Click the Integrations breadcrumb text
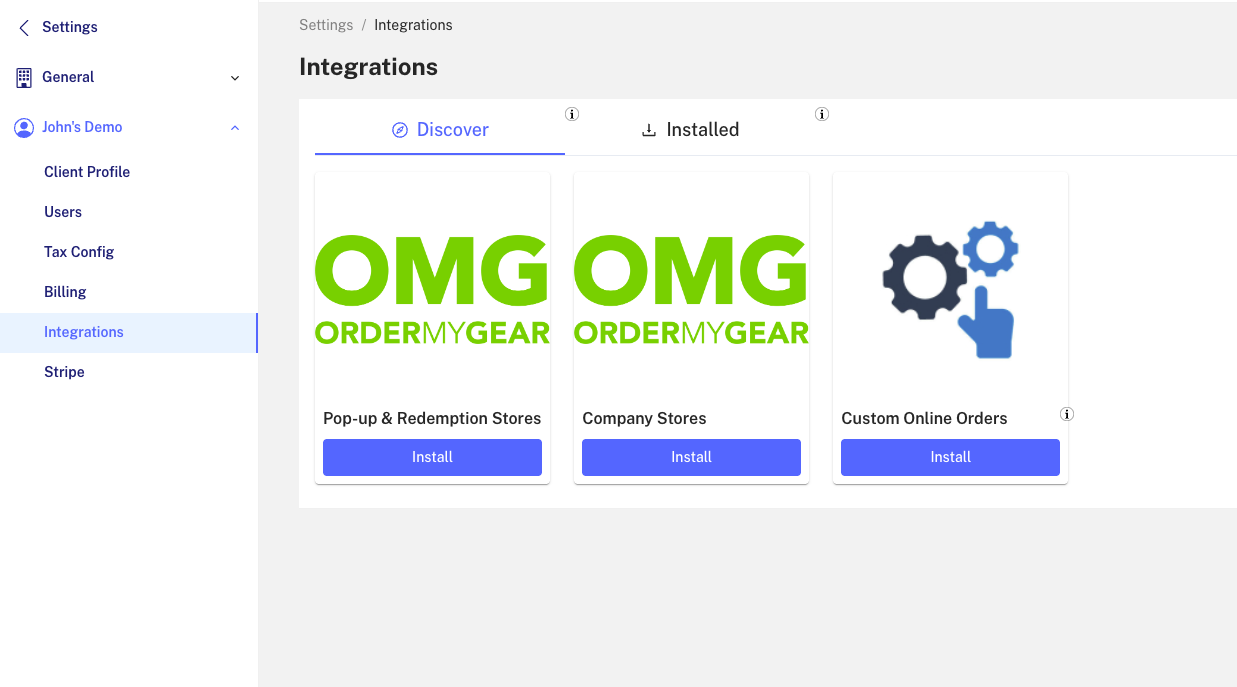1237x687 pixels. (x=413, y=25)
